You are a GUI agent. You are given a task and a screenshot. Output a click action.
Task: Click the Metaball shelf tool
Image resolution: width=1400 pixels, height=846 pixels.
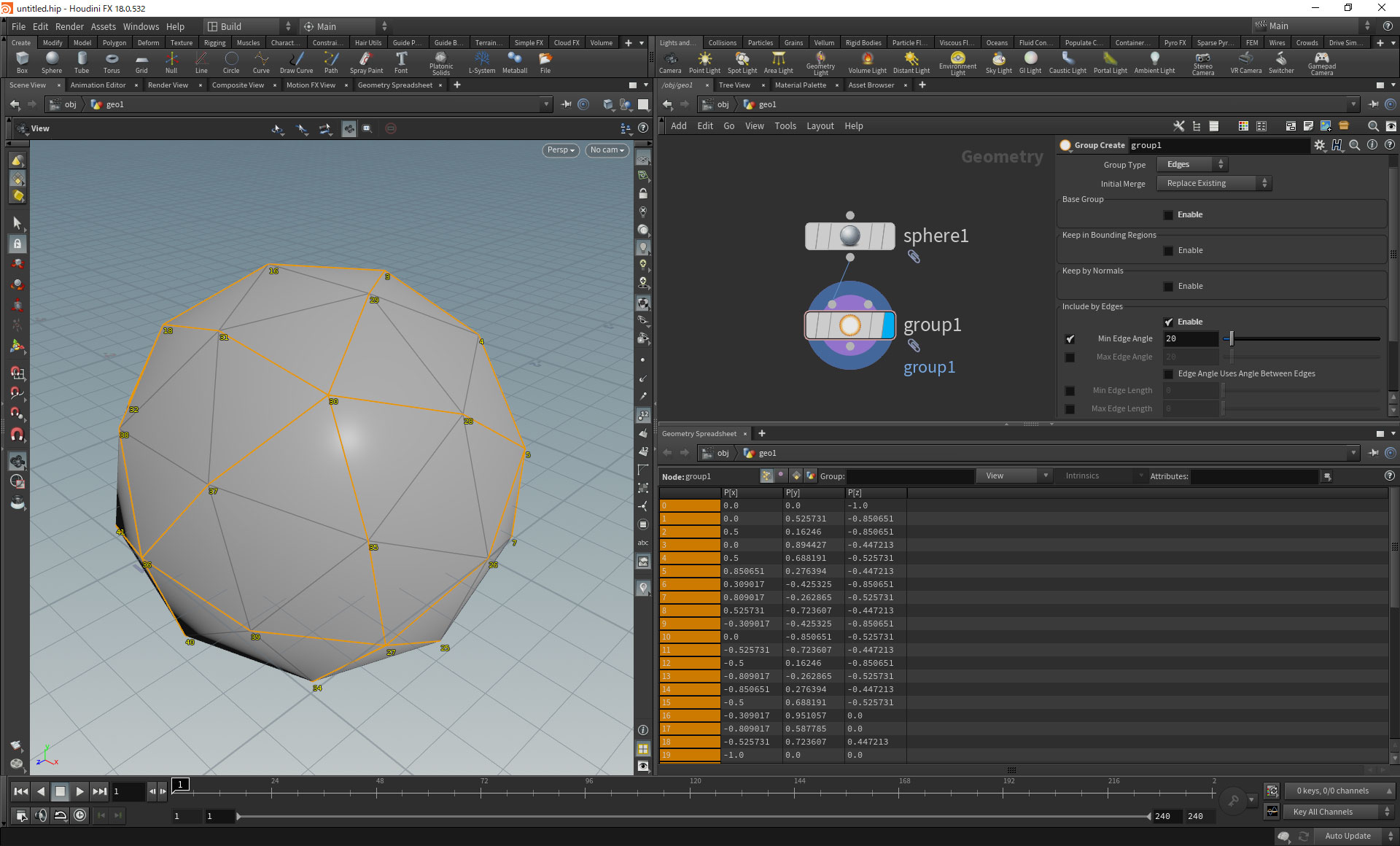(515, 62)
